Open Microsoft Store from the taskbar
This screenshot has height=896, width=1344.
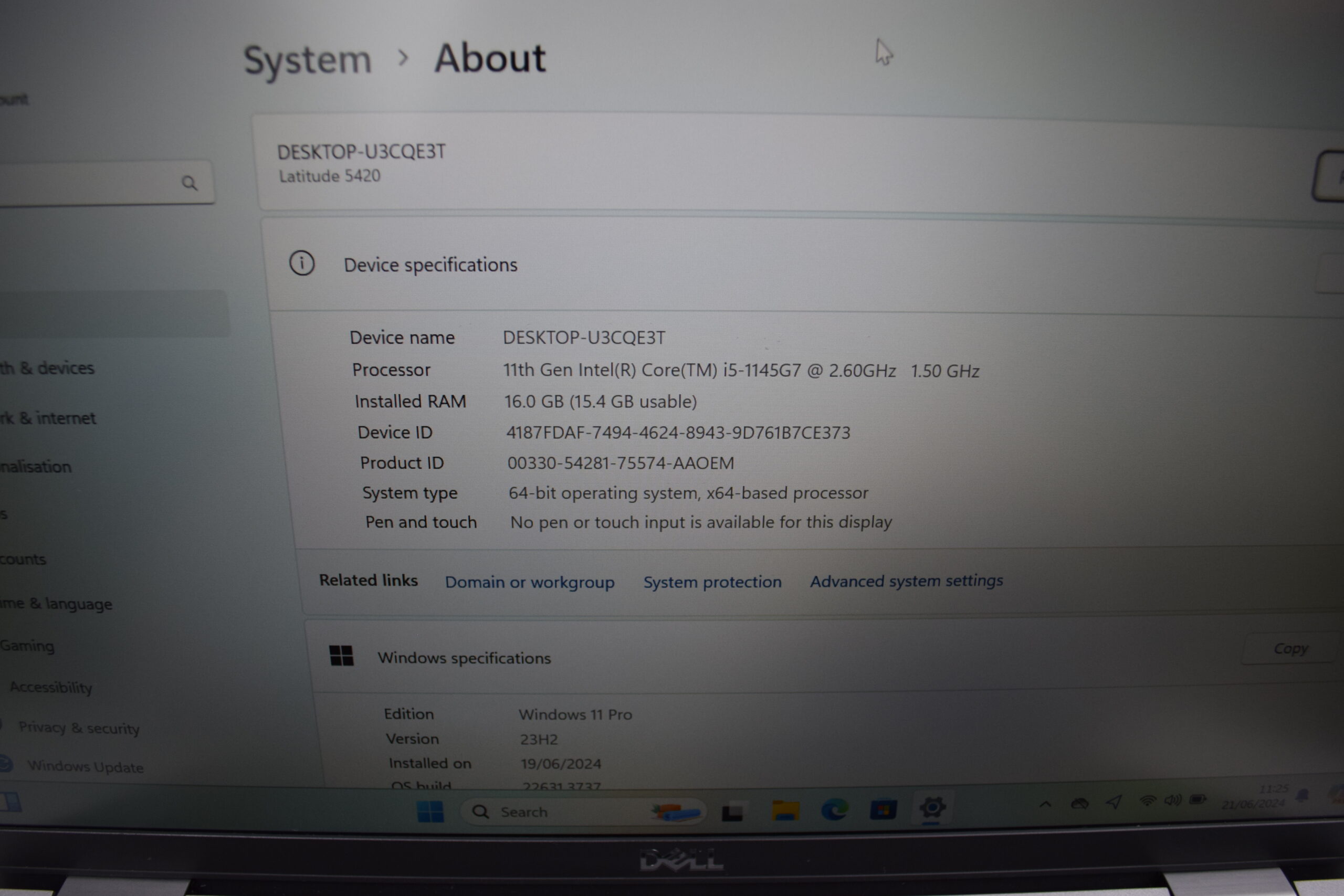click(x=883, y=810)
